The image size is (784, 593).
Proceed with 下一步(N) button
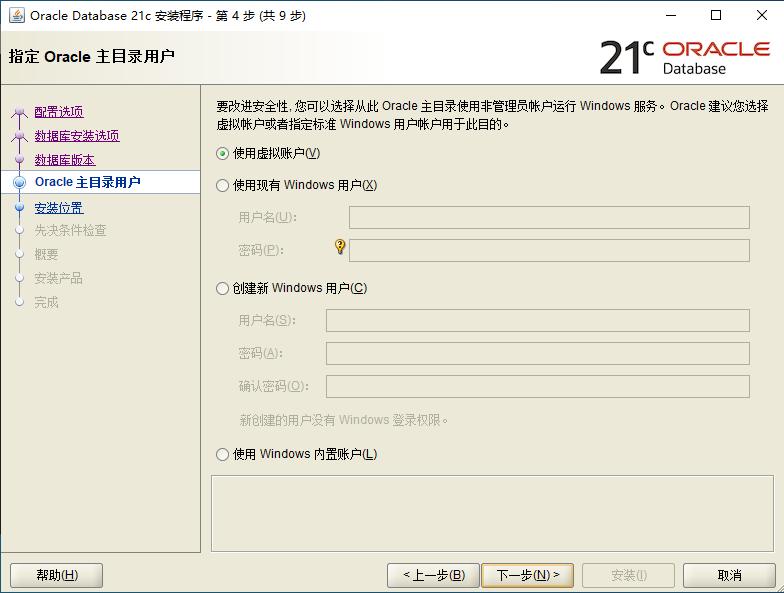click(528, 575)
